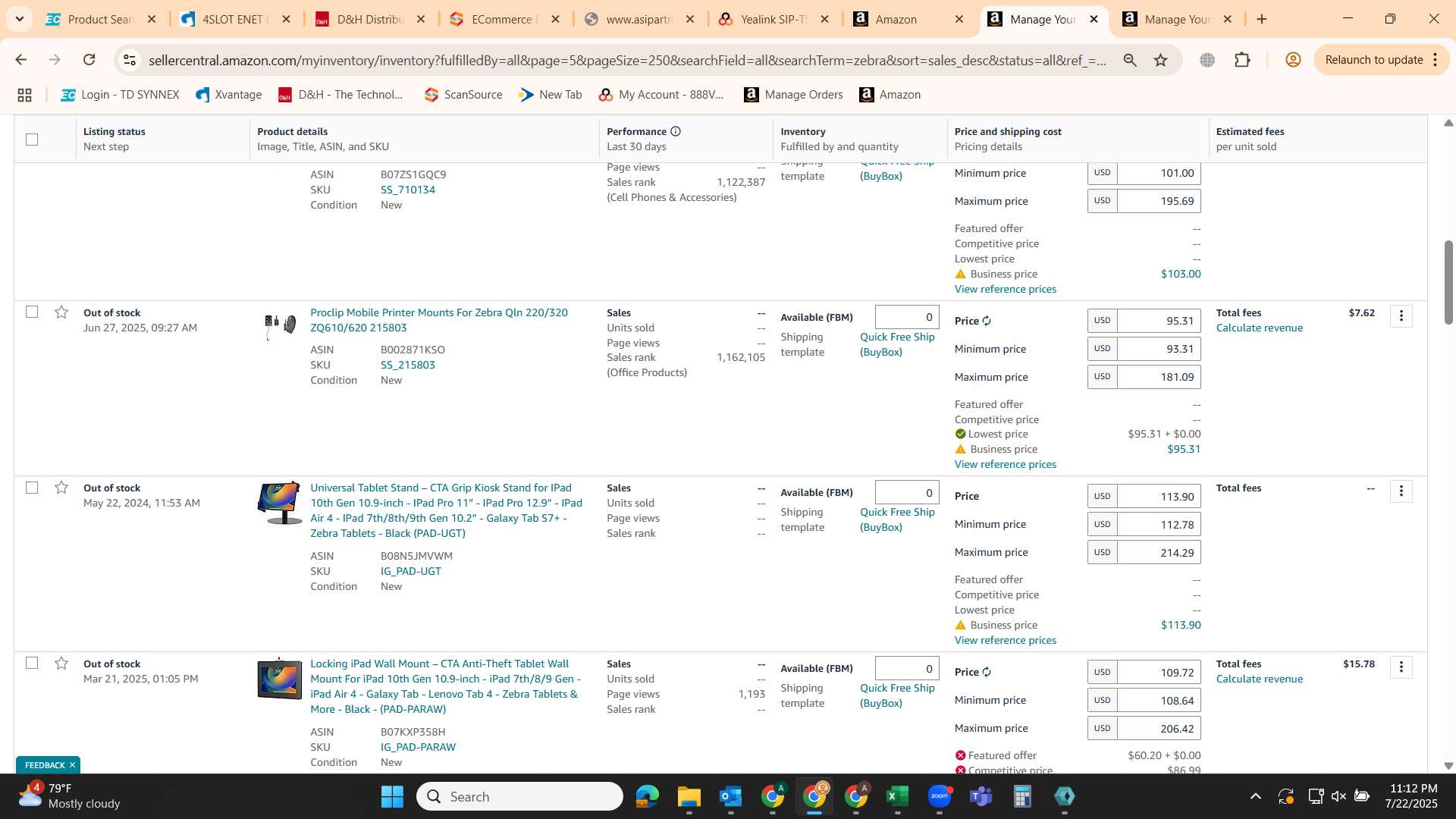The width and height of the screenshot is (1456, 819).
Task: Open Quick Free Ship template for Universal Tablet Stand
Action: click(897, 519)
